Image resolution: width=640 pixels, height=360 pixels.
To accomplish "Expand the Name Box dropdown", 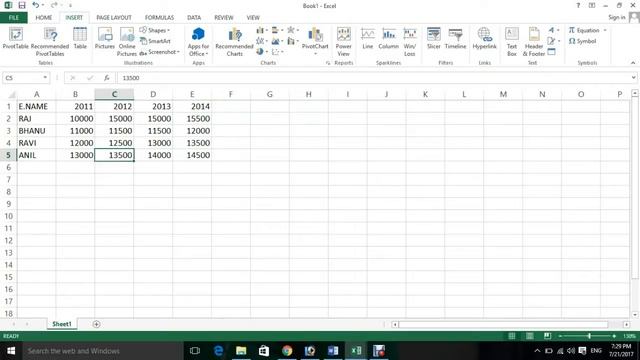I will [45, 78].
